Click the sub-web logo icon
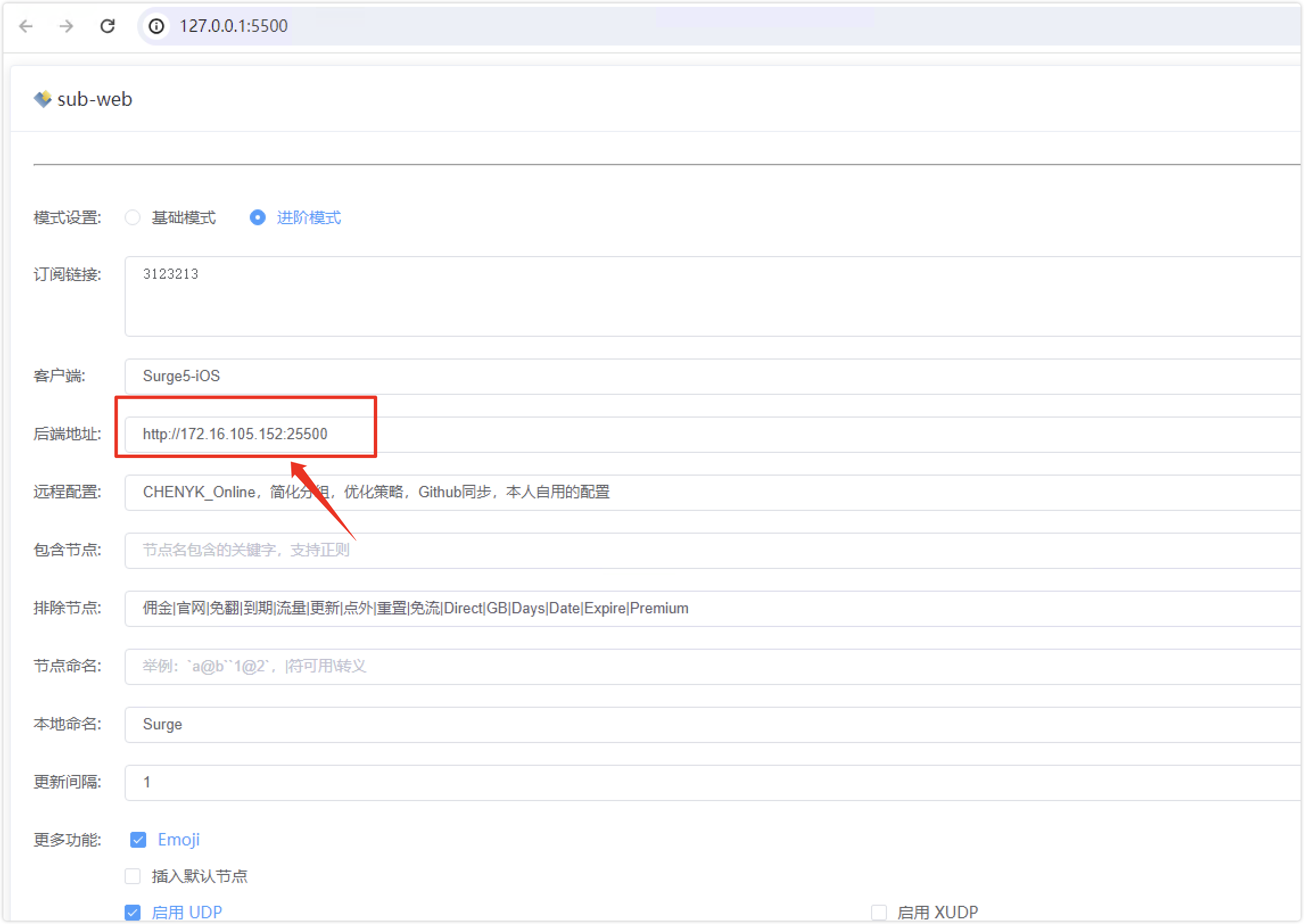 coord(43,99)
